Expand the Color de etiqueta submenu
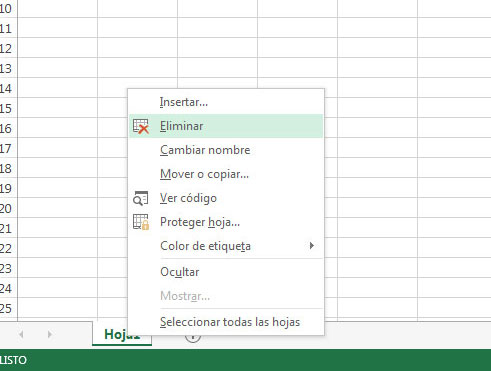Screen dimensions: 491x371 [x=226, y=246]
